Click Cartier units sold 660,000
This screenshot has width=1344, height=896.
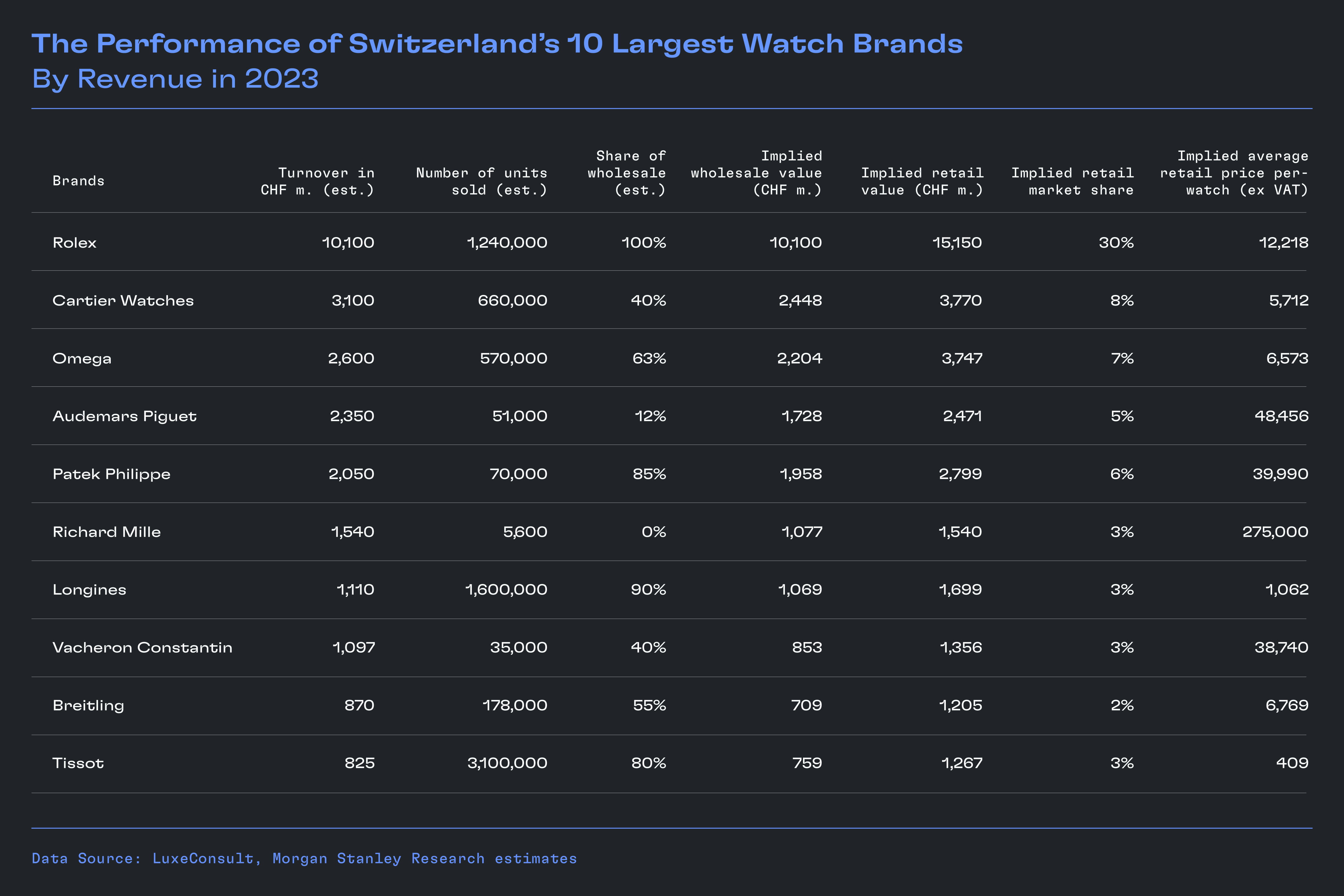pyautogui.click(x=513, y=301)
